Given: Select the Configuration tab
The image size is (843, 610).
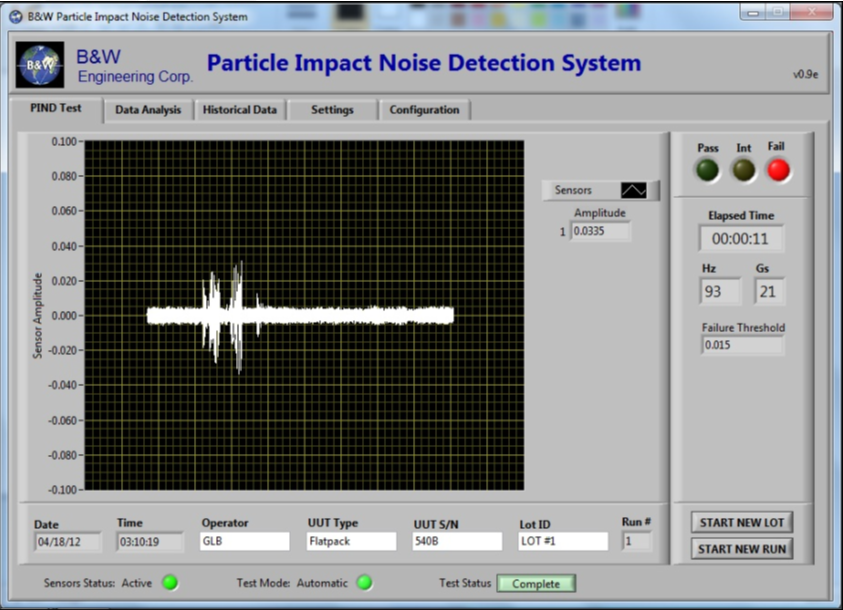Looking at the screenshot, I should pos(425,110).
